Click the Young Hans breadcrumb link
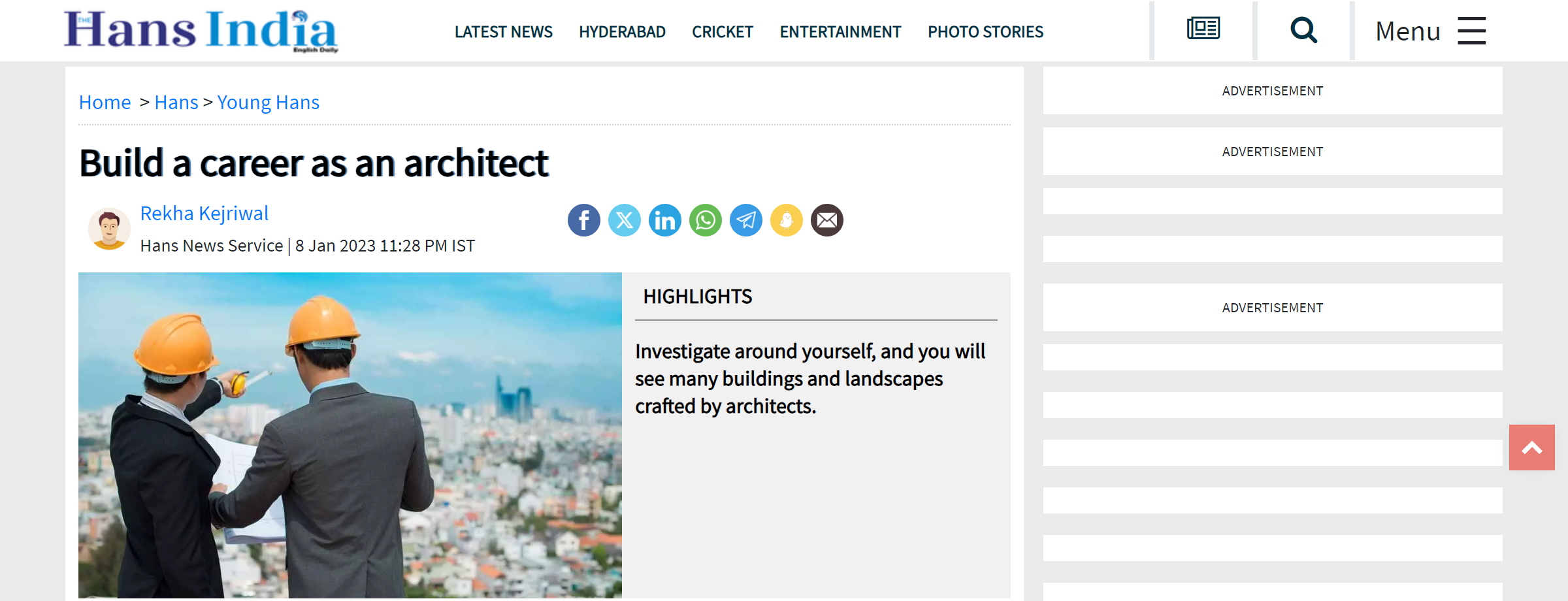 point(269,103)
